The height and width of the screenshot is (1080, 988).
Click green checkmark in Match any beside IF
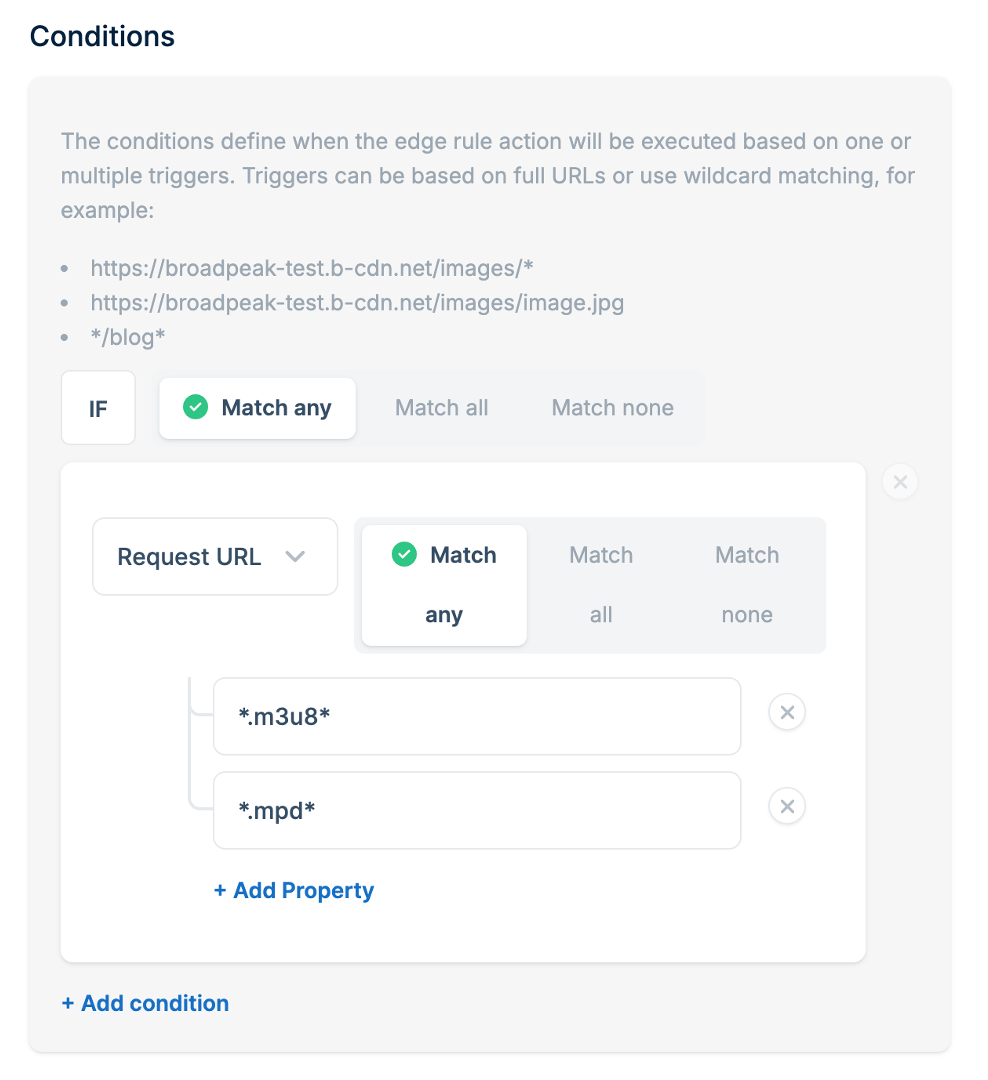pos(196,407)
